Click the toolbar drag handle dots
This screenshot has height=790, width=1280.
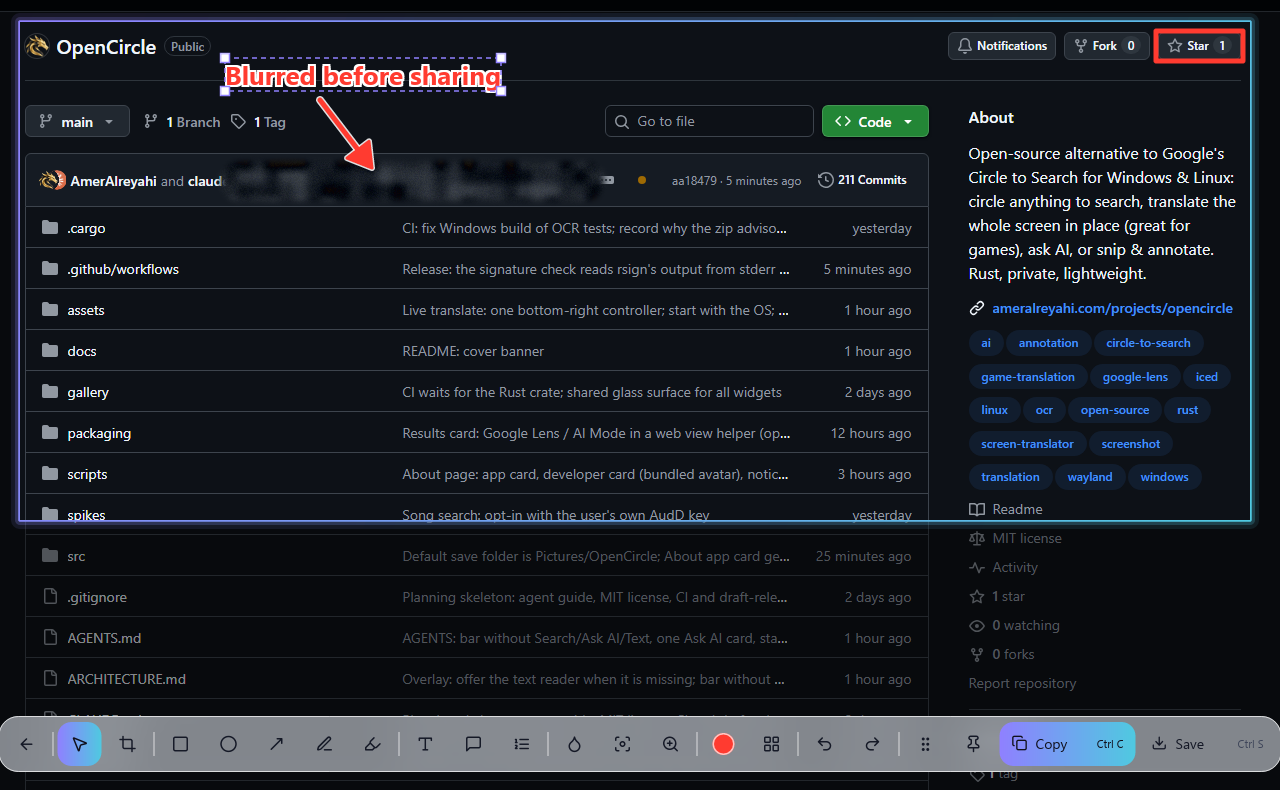pos(925,744)
